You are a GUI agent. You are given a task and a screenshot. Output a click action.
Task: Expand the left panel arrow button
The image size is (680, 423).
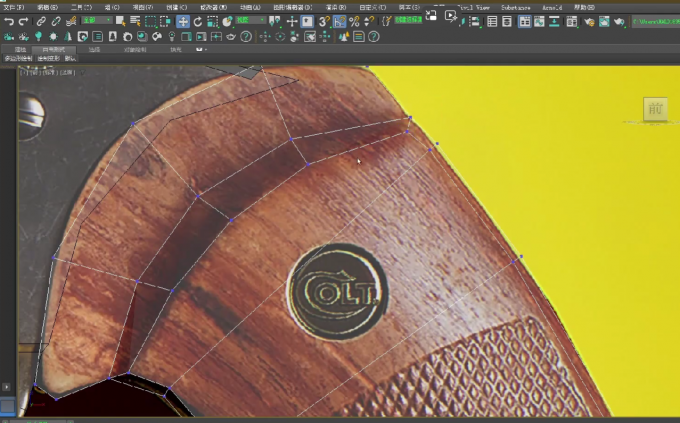tap(6, 387)
